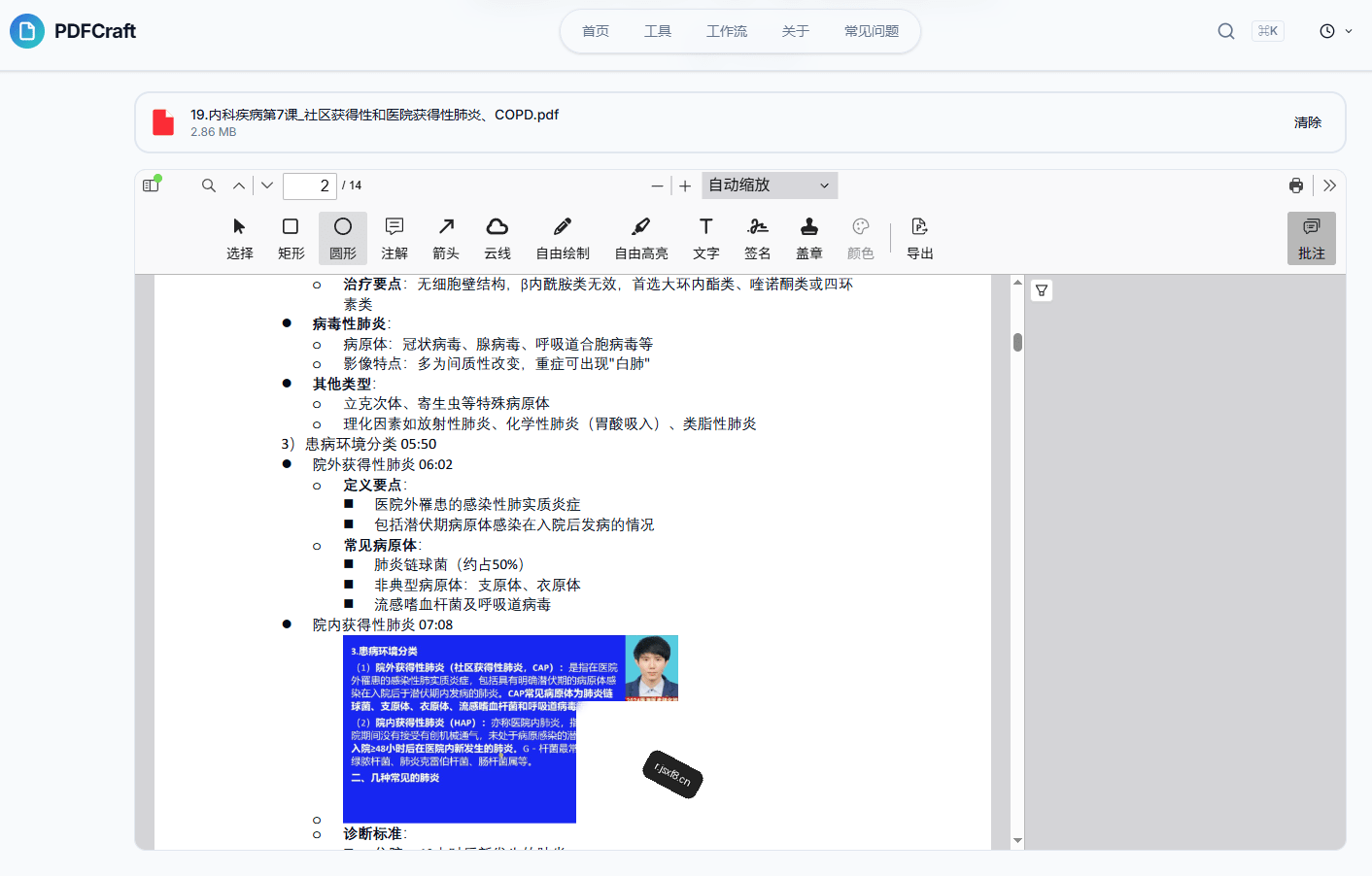This screenshot has width=1372, height=876.
Task: Zoom in with the plus button
Action: [x=685, y=185]
